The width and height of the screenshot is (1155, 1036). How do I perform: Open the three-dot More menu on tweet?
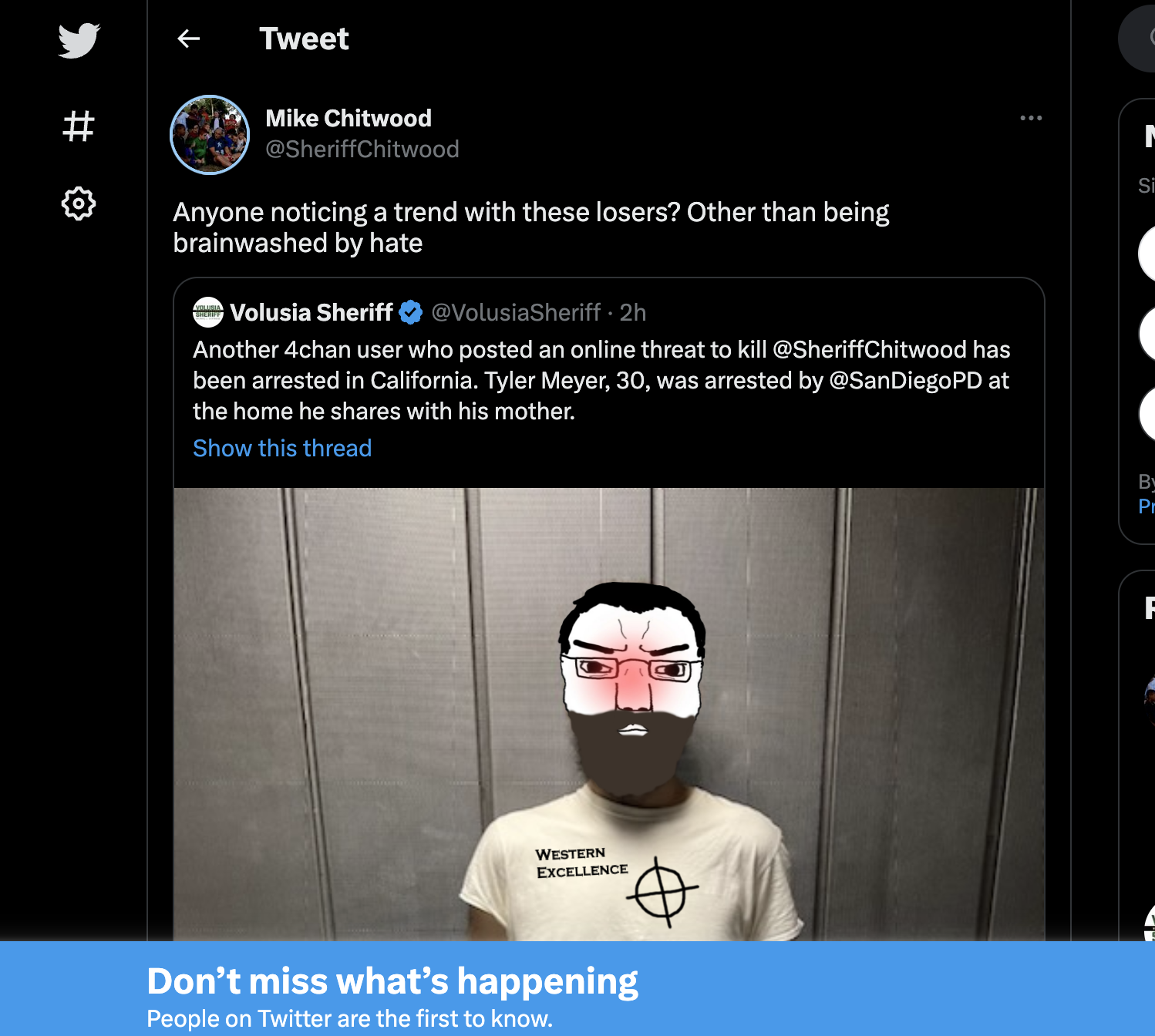pos(1031,118)
